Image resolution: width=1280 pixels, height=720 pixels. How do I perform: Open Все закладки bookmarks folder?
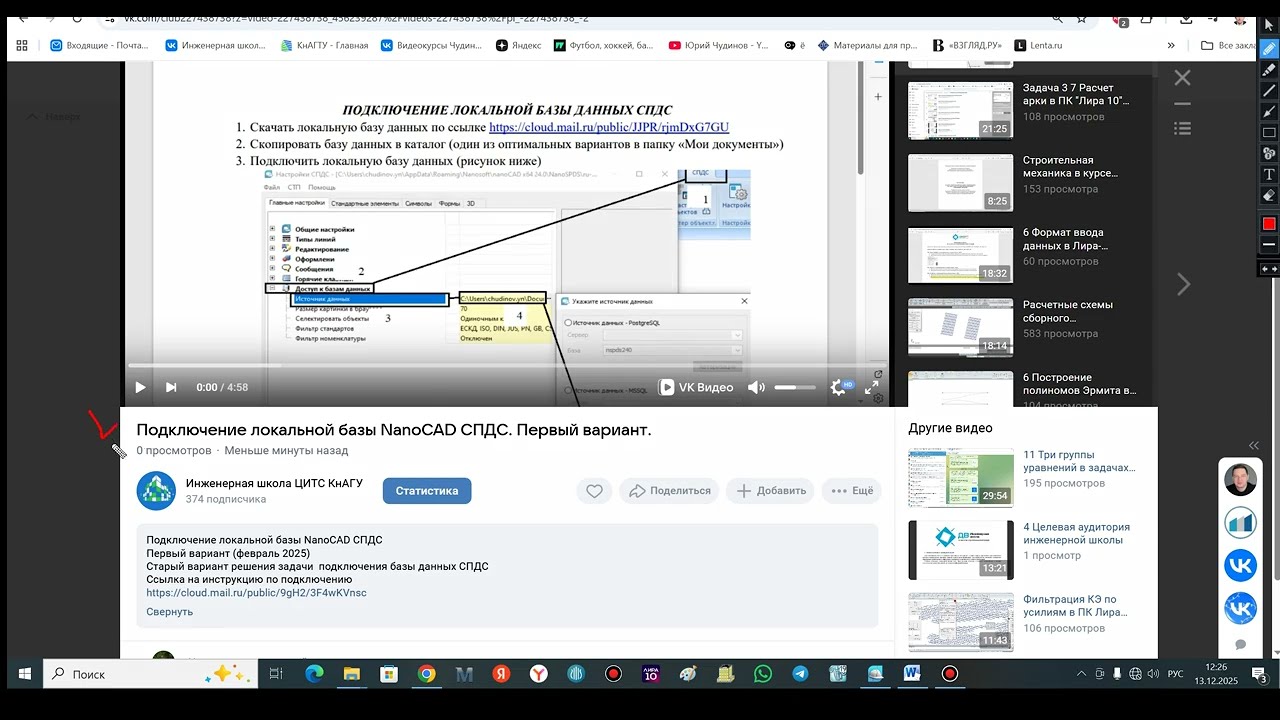[x=1227, y=45]
